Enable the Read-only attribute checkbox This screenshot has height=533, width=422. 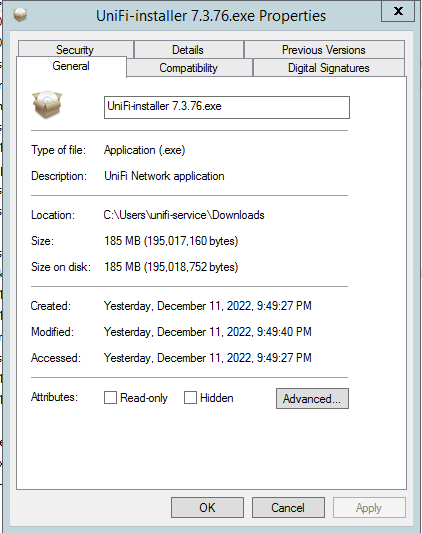(x=110, y=397)
